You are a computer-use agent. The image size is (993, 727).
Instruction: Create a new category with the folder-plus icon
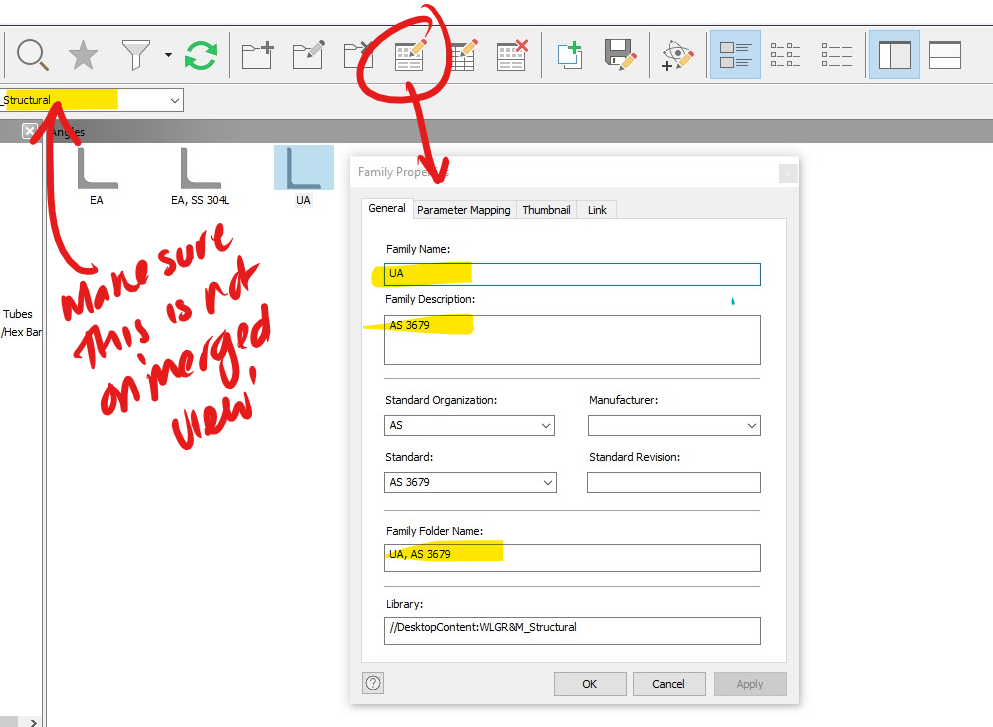point(257,55)
